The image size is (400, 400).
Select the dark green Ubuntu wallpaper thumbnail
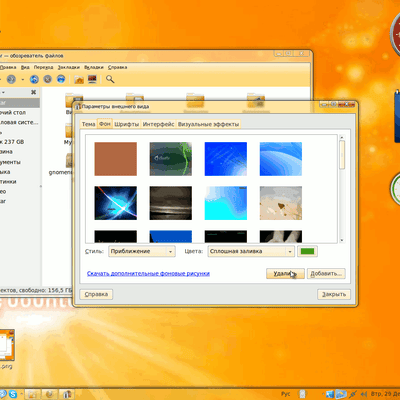(x=171, y=159)
